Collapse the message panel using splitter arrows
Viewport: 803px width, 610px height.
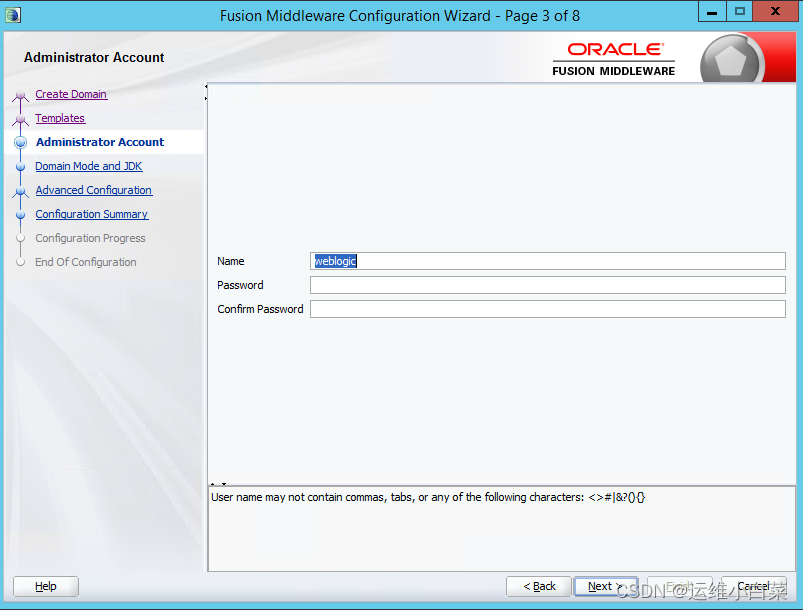[224, 483]
